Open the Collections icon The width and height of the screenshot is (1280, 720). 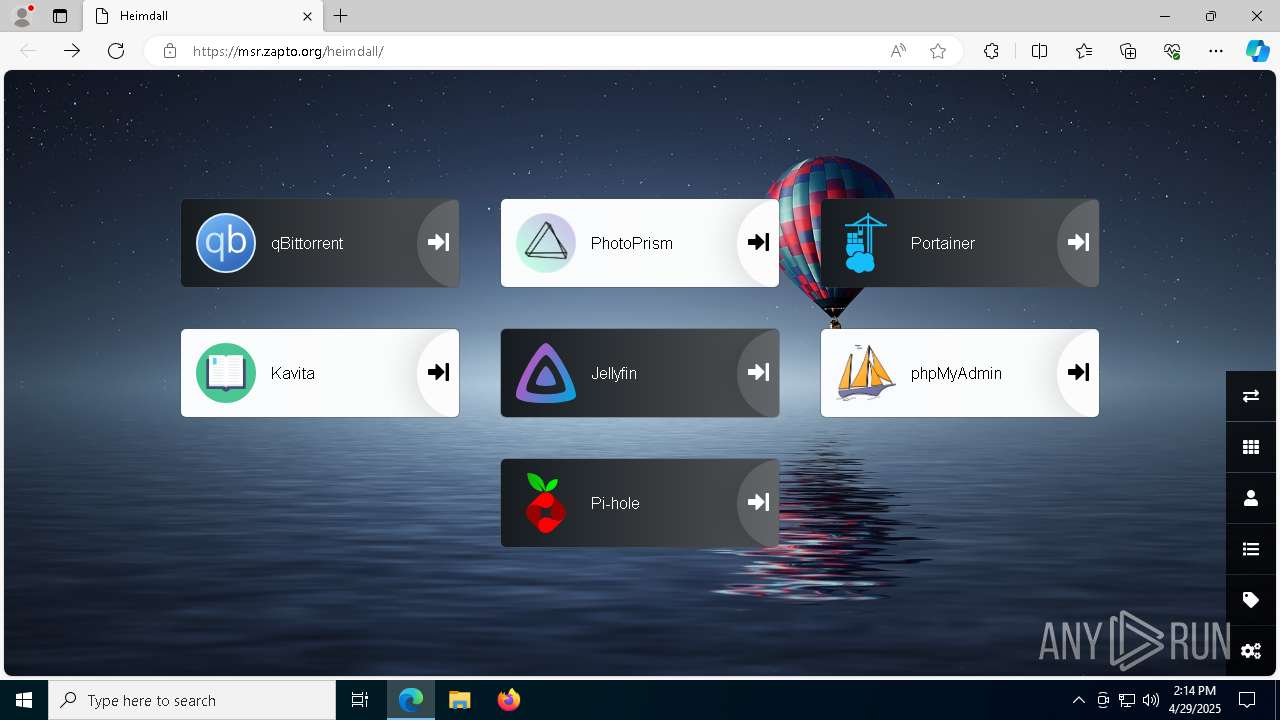click(1128, 51)
